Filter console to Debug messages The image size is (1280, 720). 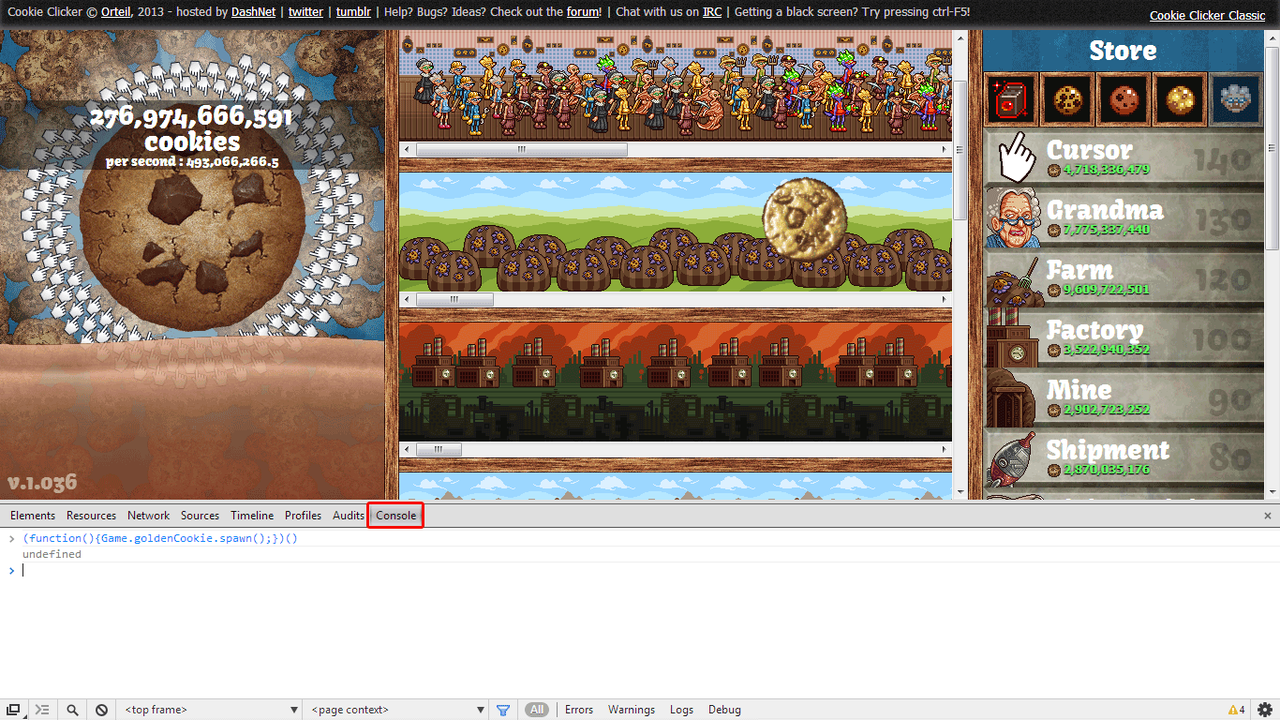click(725, 710)
